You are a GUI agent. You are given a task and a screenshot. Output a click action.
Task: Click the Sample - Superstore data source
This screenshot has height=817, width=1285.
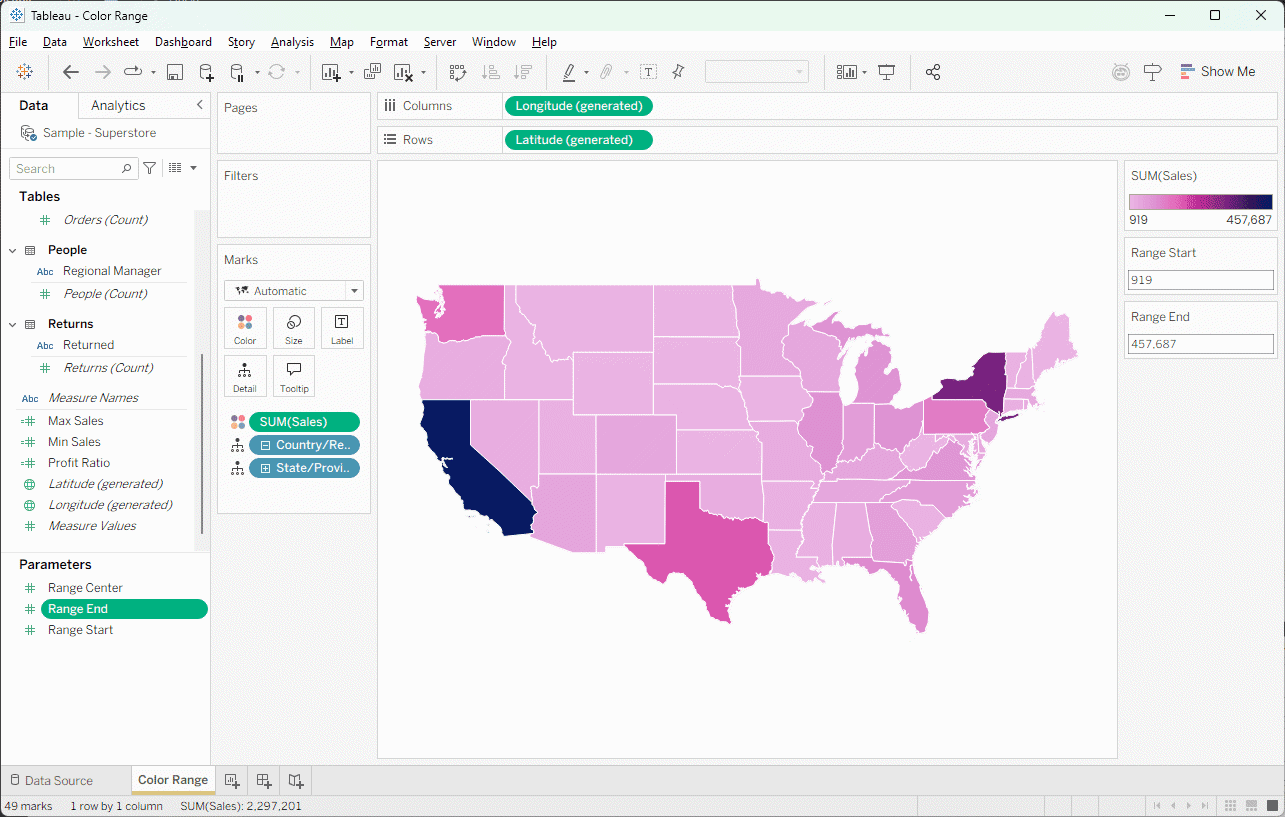99,133
